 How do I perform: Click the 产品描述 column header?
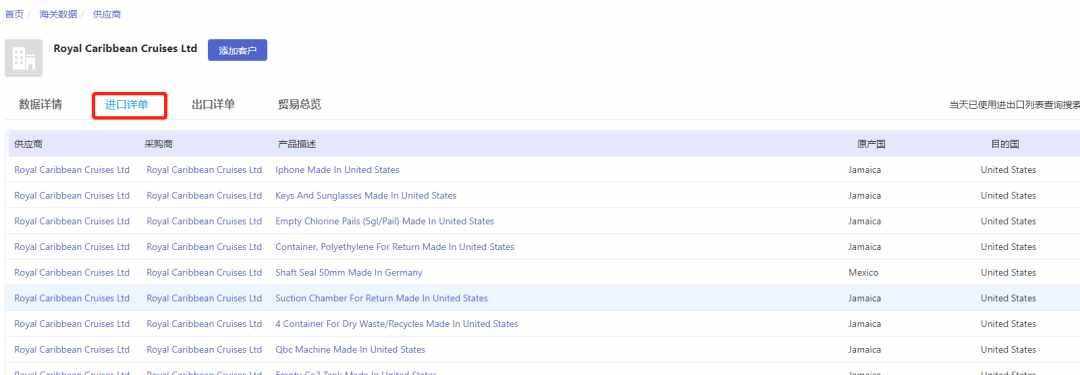[296, 144]
